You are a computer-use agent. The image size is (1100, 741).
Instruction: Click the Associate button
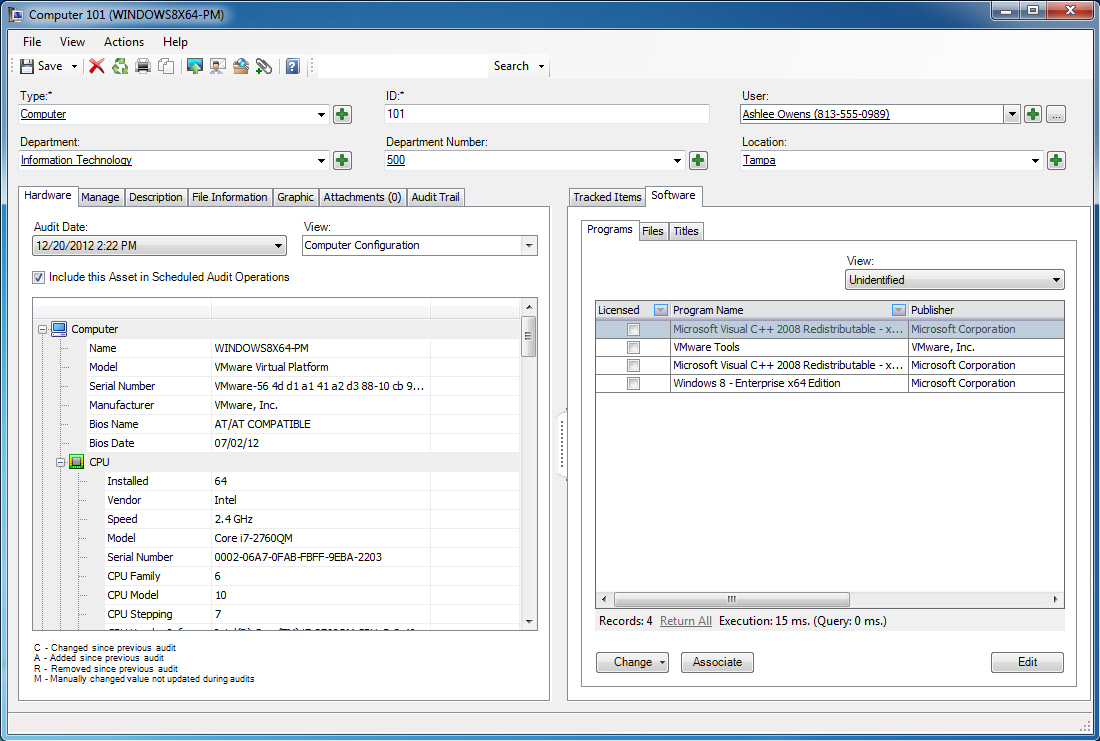tap(717, 662)
